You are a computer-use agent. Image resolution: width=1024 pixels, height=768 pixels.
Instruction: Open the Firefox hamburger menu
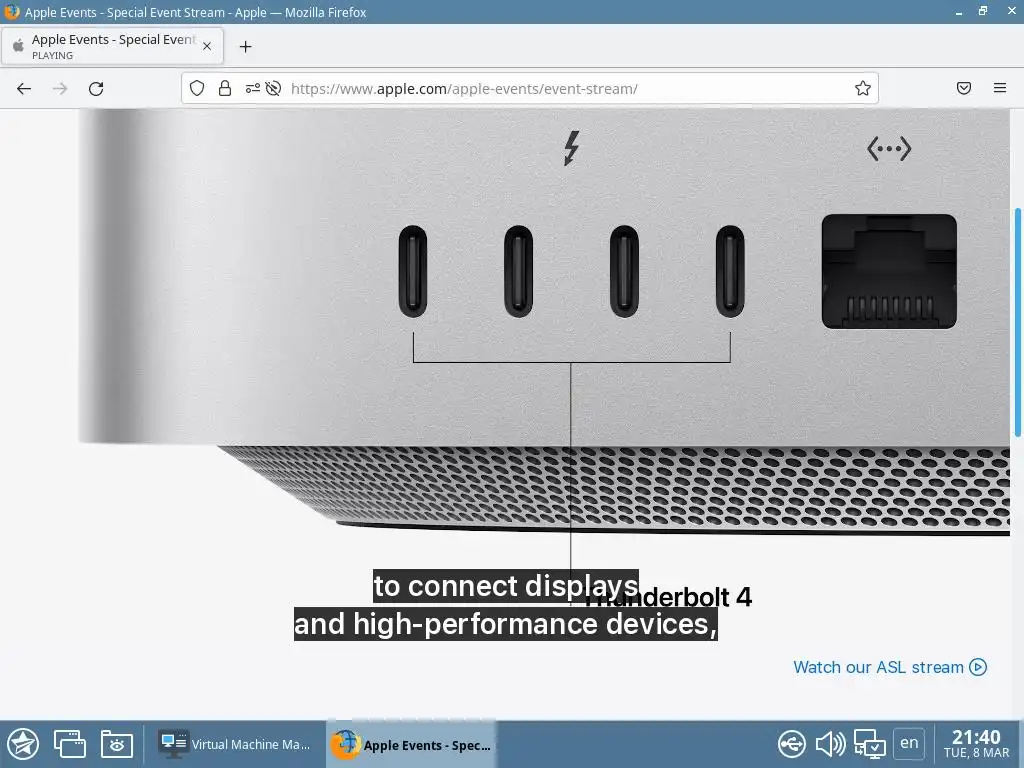(x=1000, y=88)
